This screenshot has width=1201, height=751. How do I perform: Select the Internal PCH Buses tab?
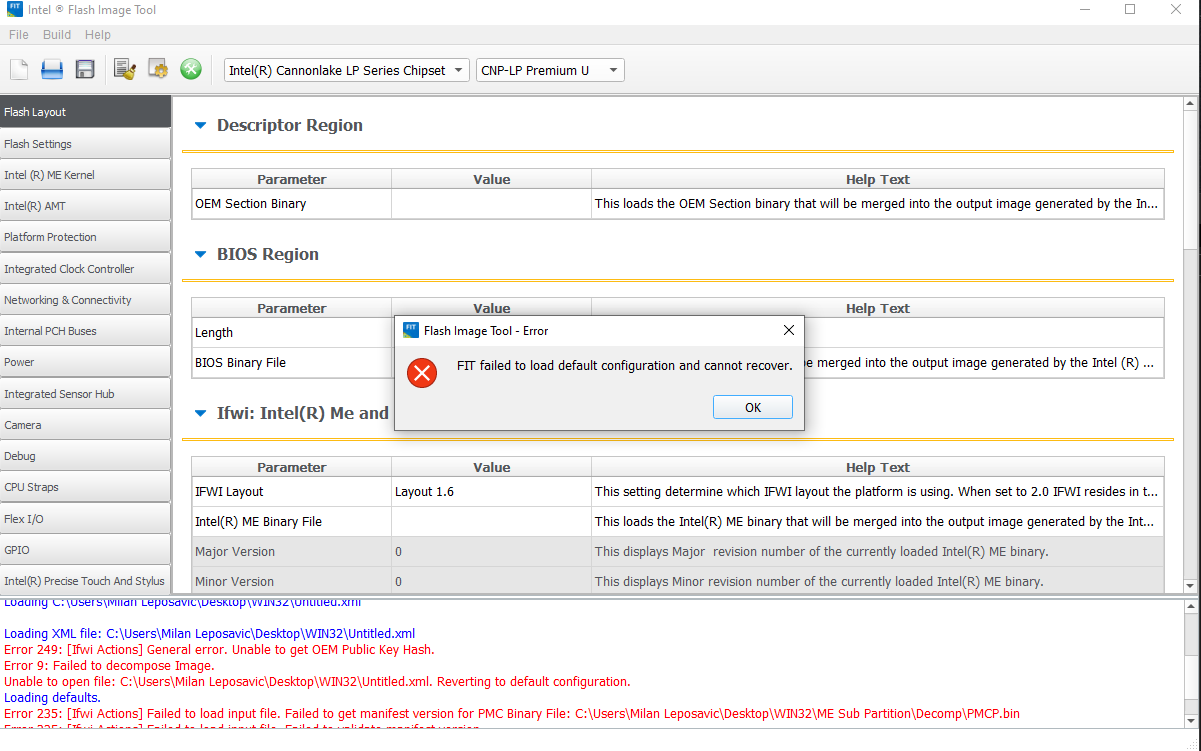point(86,331)
